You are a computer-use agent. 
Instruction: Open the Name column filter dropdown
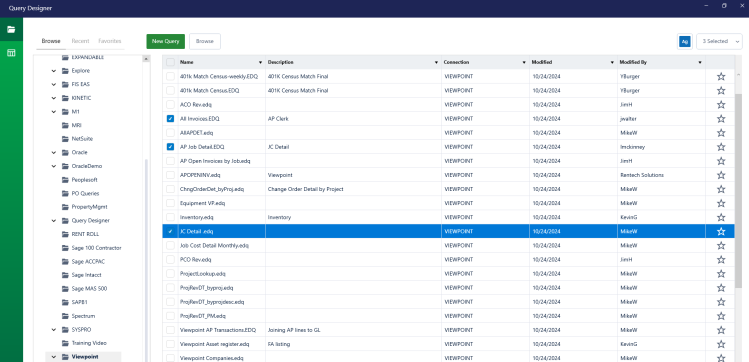click(260, 63)
